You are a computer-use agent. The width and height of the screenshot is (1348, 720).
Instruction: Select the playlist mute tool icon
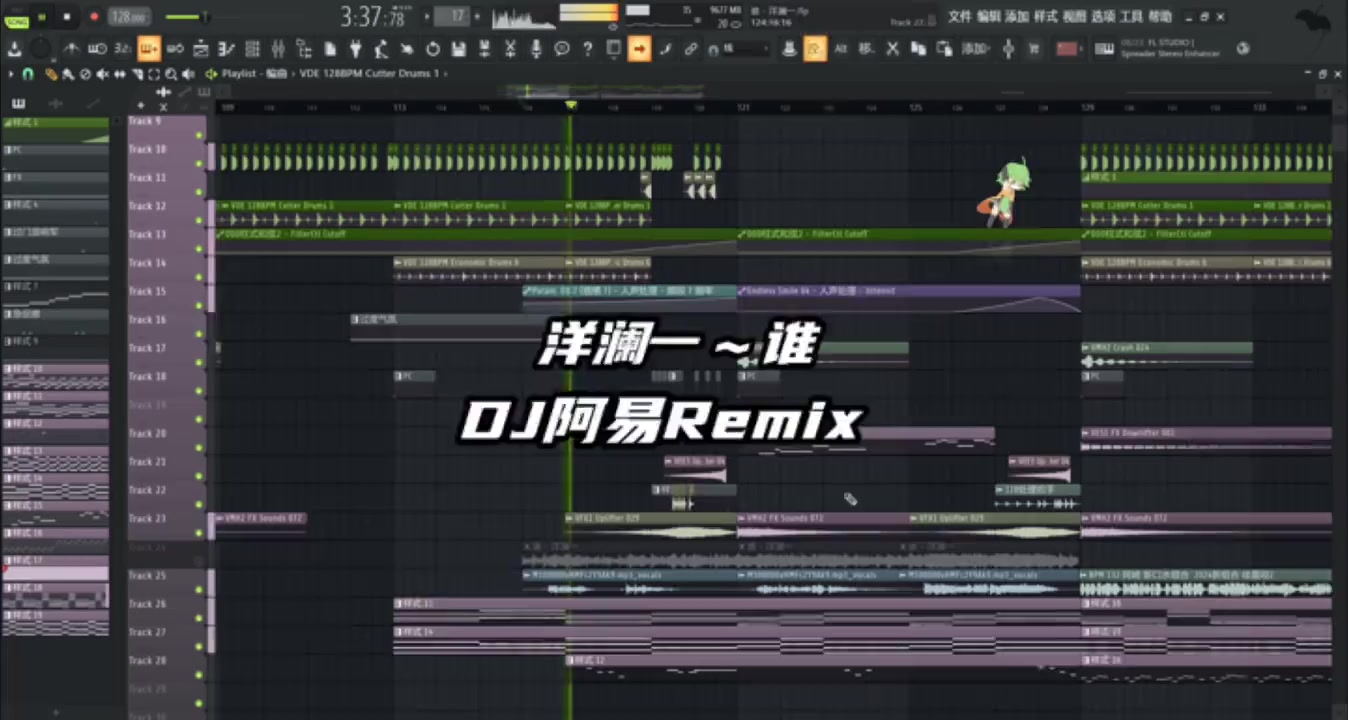(103, 74)
